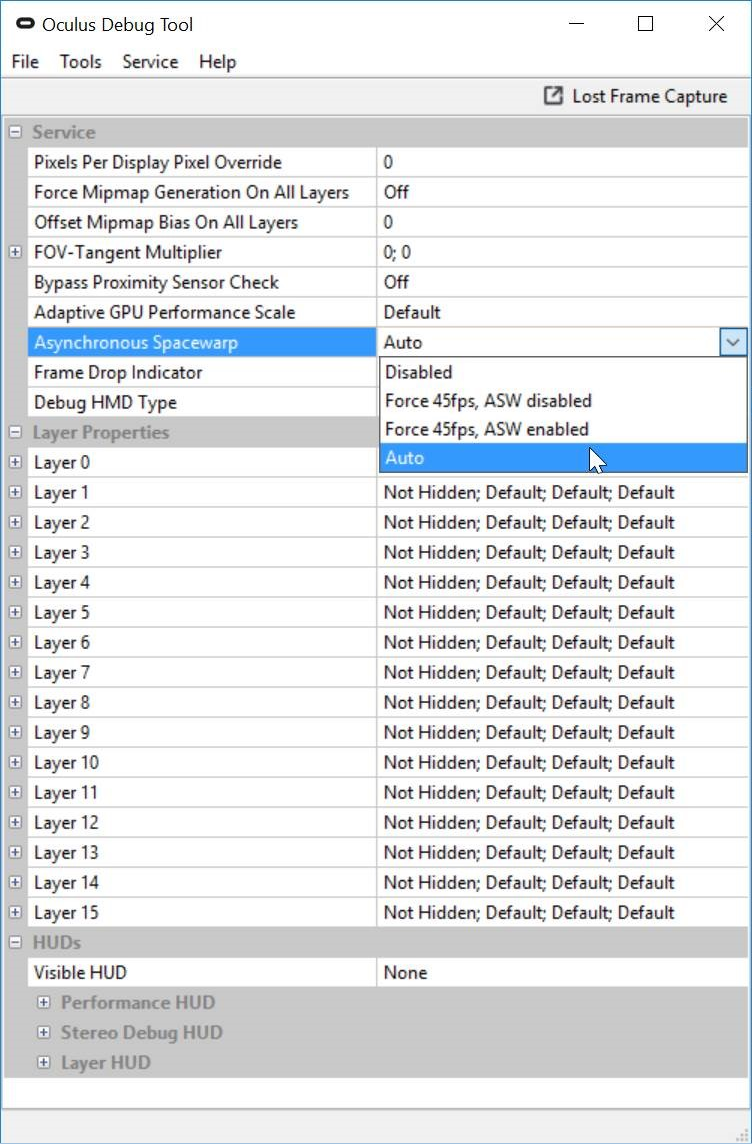Expand Layer 13 properties
This screenshot has height=1144, width=752.
(15, 852)
